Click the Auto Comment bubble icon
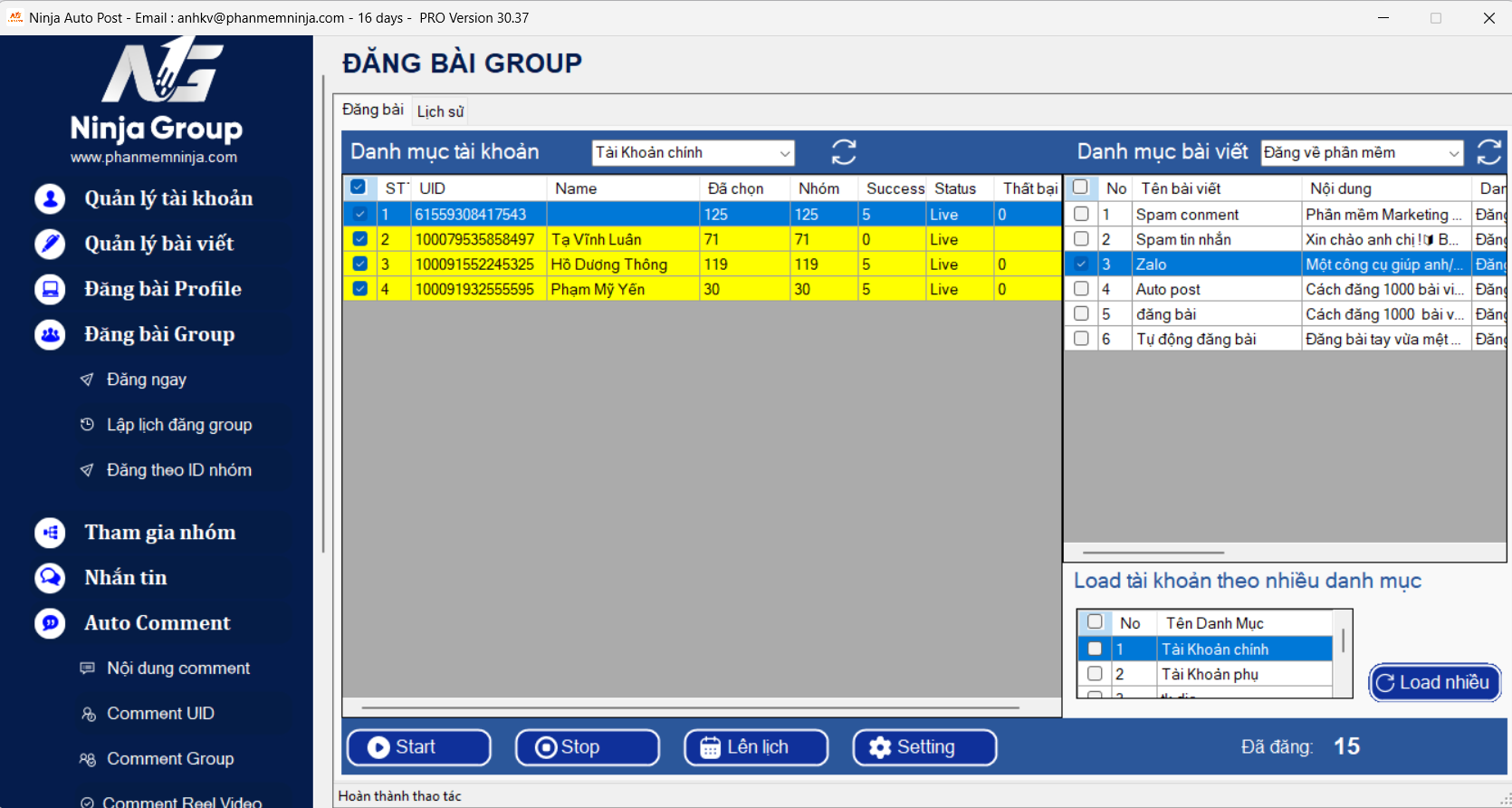This screenshot has height=808, width=1512. pos(50,623)
